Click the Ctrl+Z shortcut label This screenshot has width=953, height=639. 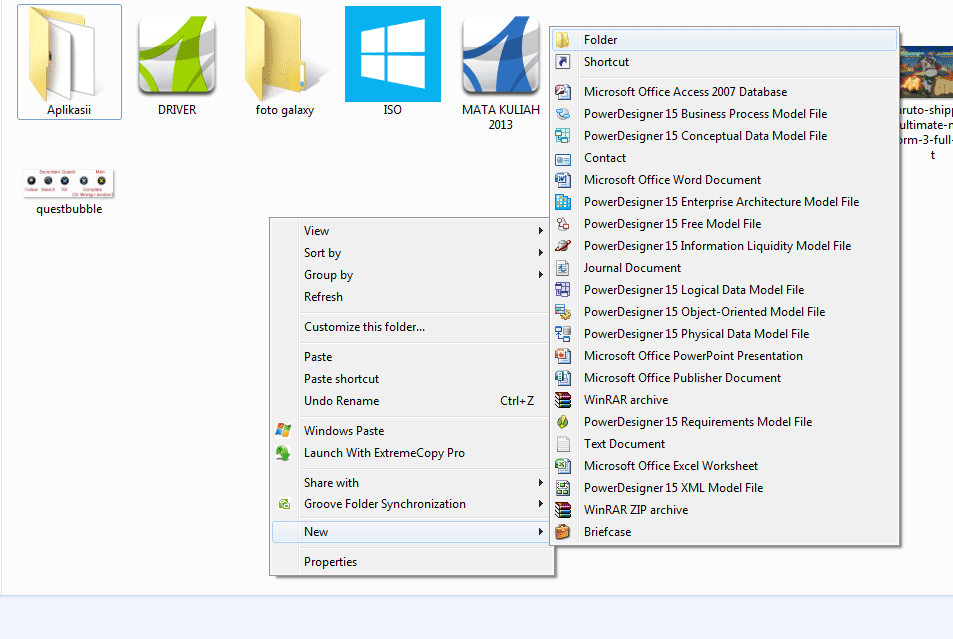point(517,401)
